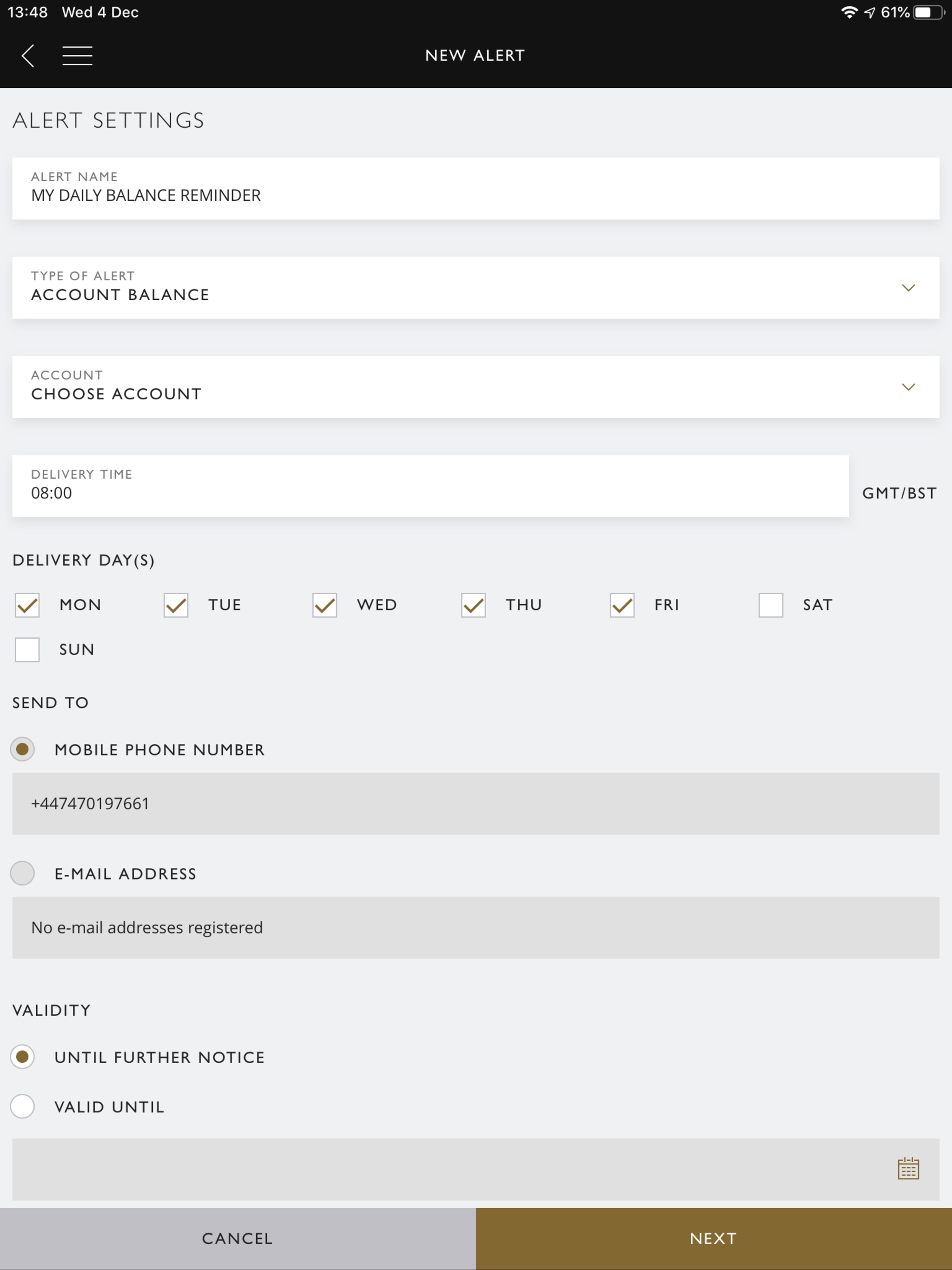Select the Valid Until radio option

(x=22, y=1106)
